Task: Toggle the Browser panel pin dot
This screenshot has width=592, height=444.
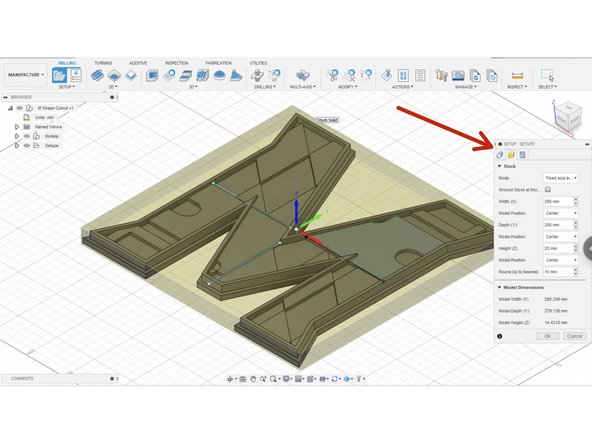Action: point(112,97)
